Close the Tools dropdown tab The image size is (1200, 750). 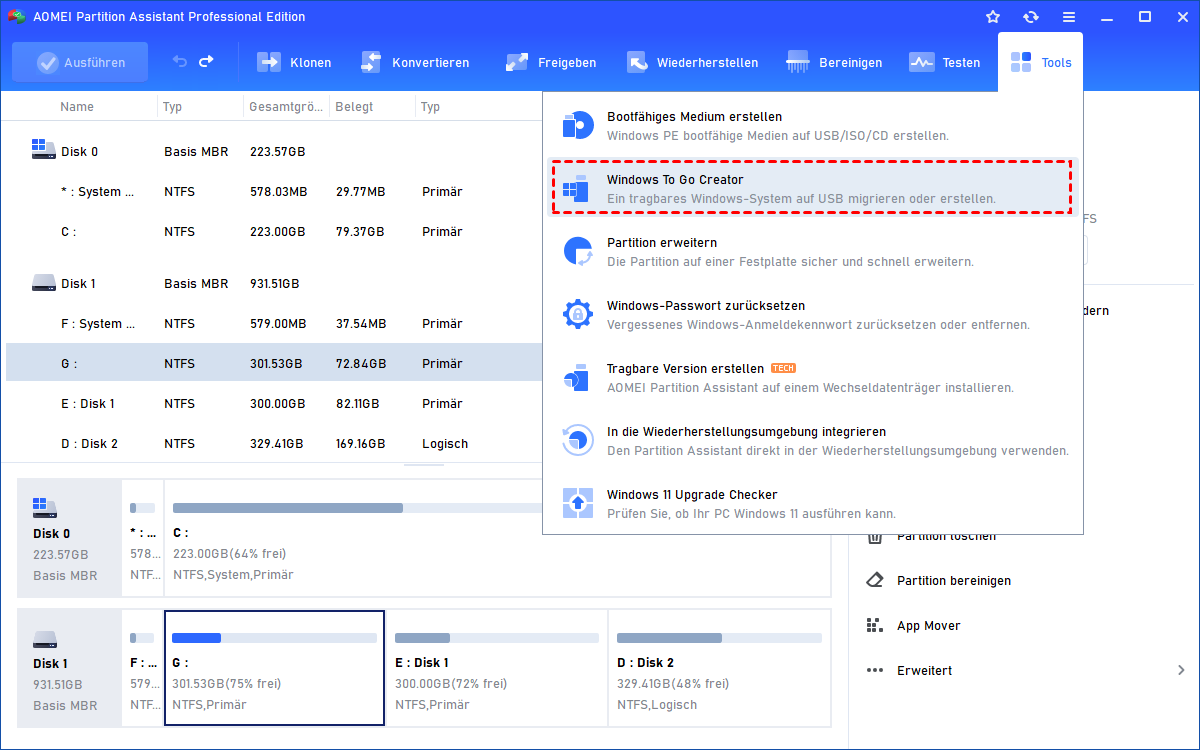tap(1040, 62)
